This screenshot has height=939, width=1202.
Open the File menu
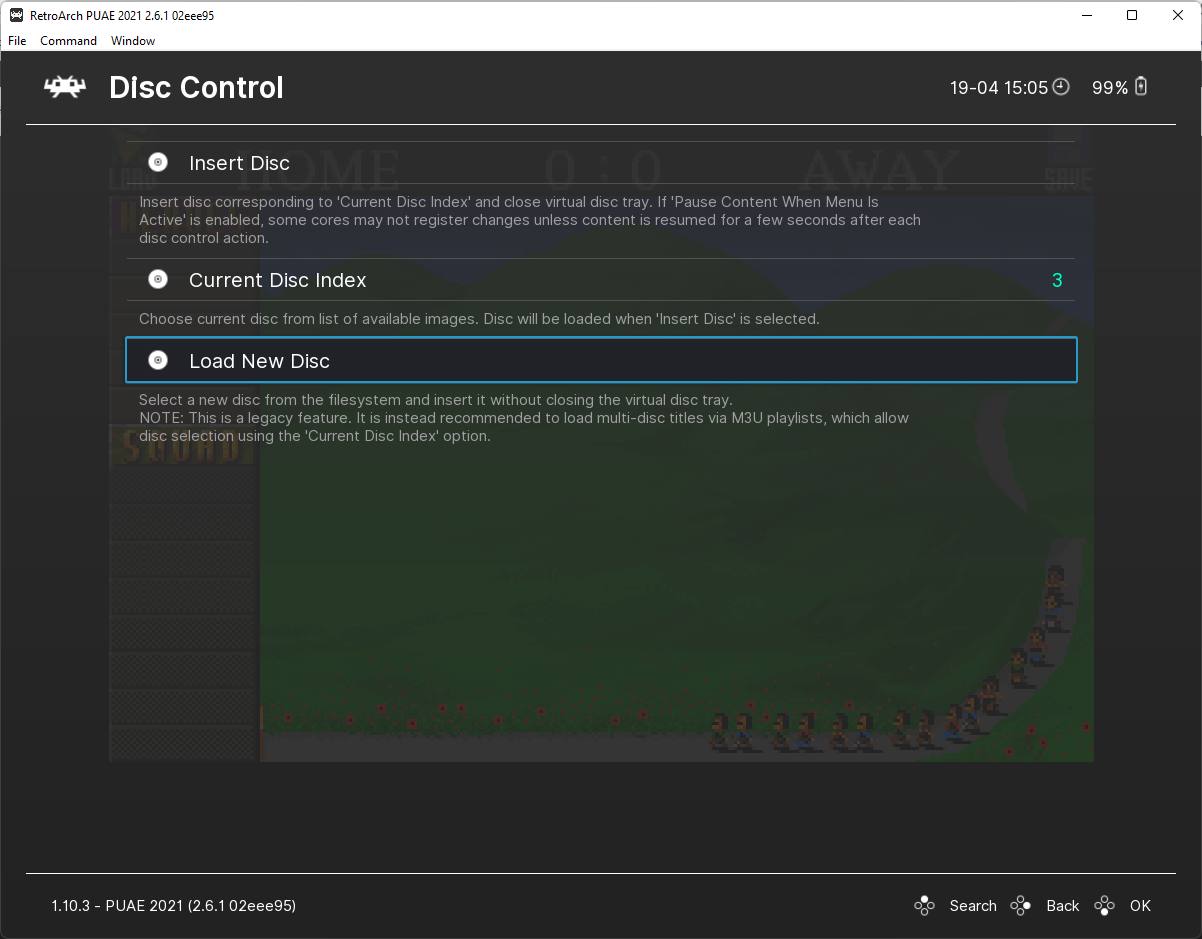tap(17, 41)
